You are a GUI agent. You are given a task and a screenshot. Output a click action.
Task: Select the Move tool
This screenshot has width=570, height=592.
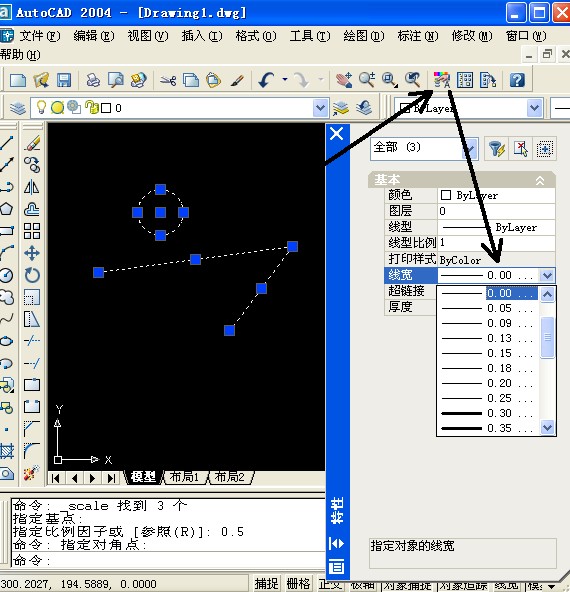[x=32, y=253]
